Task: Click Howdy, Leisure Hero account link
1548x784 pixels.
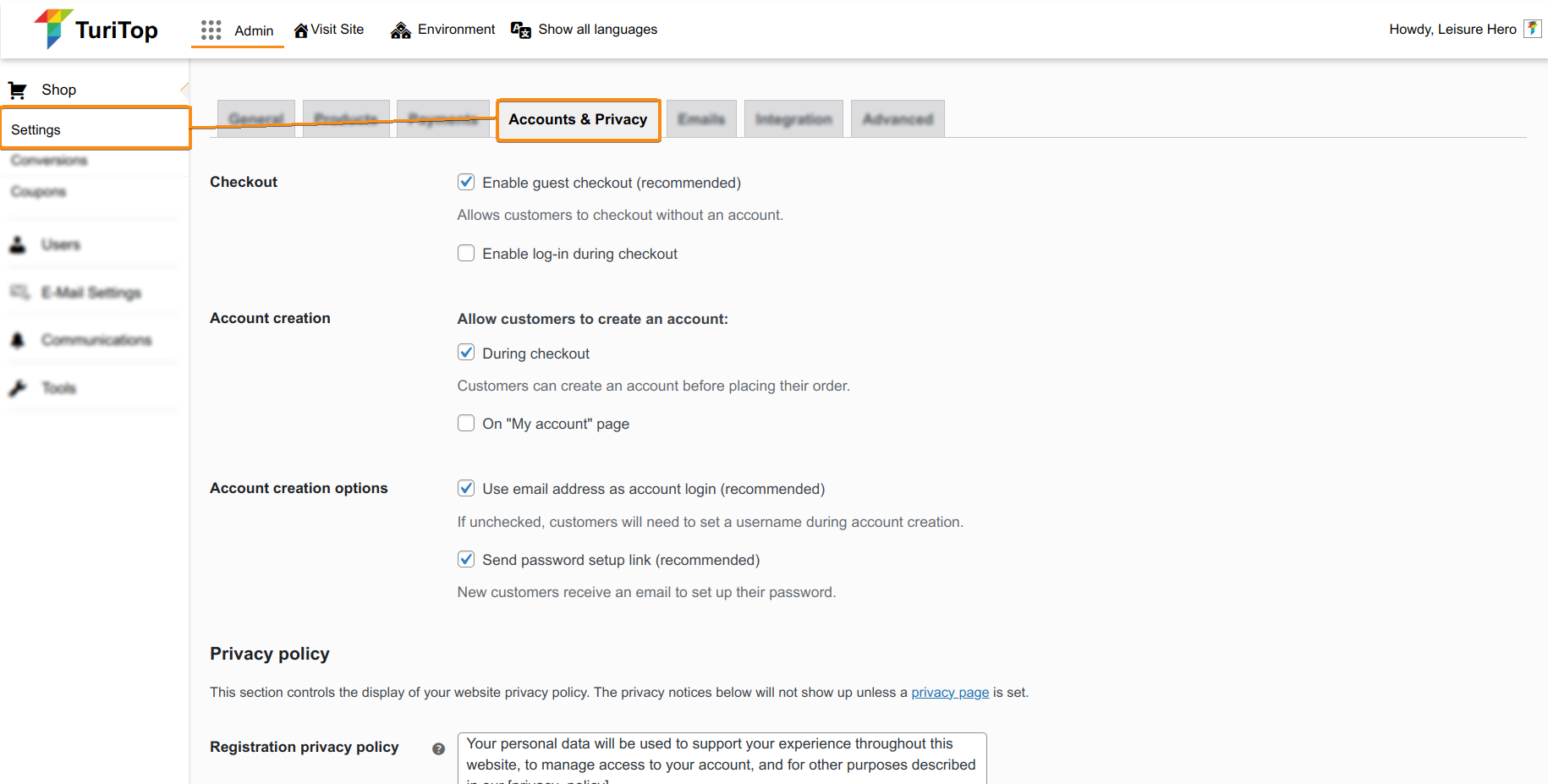Action: [x=1452, y=30]
